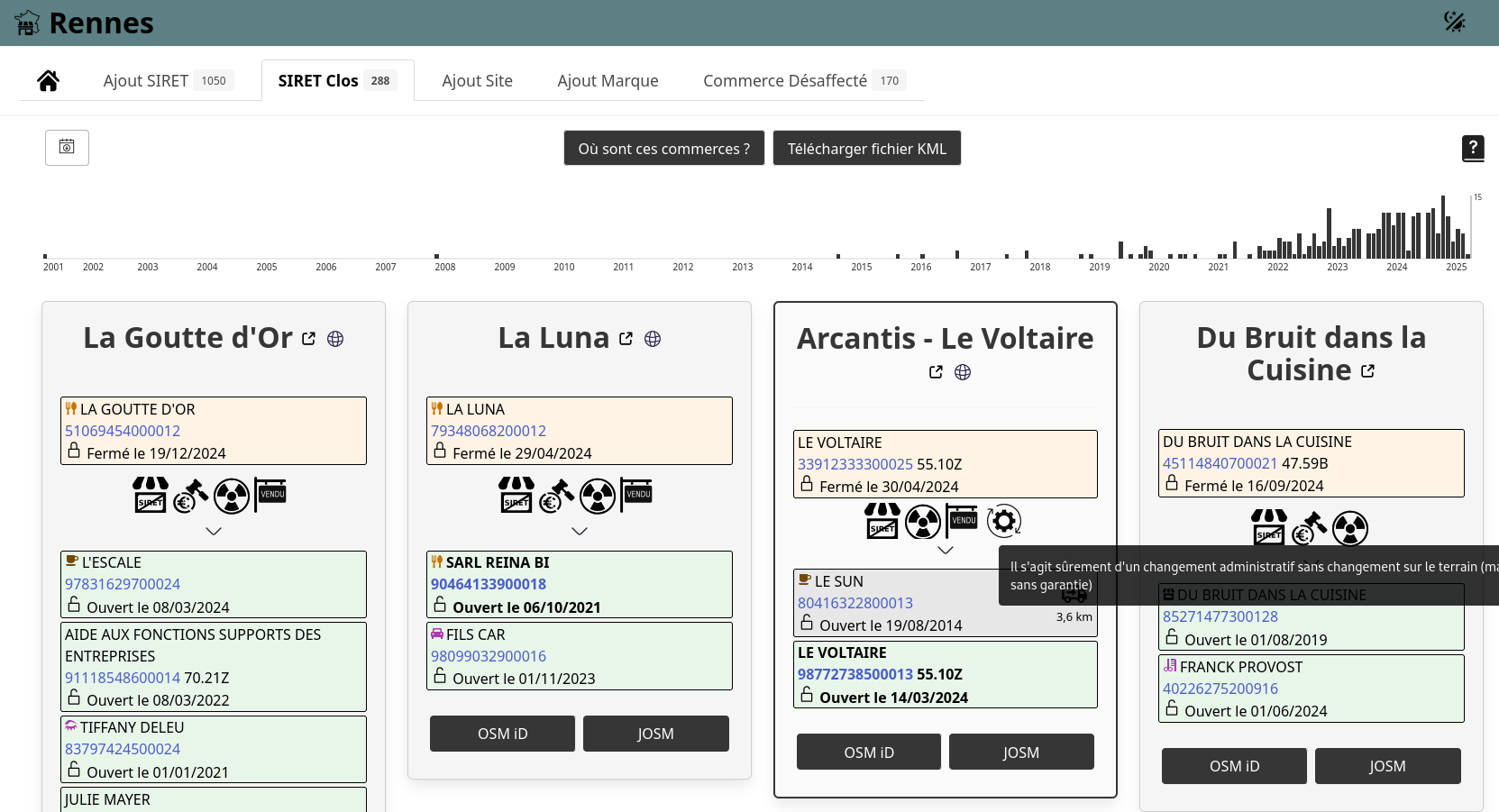Open SIRET link 83797424500024 for TIFFANY DELEU

point(123,749)
